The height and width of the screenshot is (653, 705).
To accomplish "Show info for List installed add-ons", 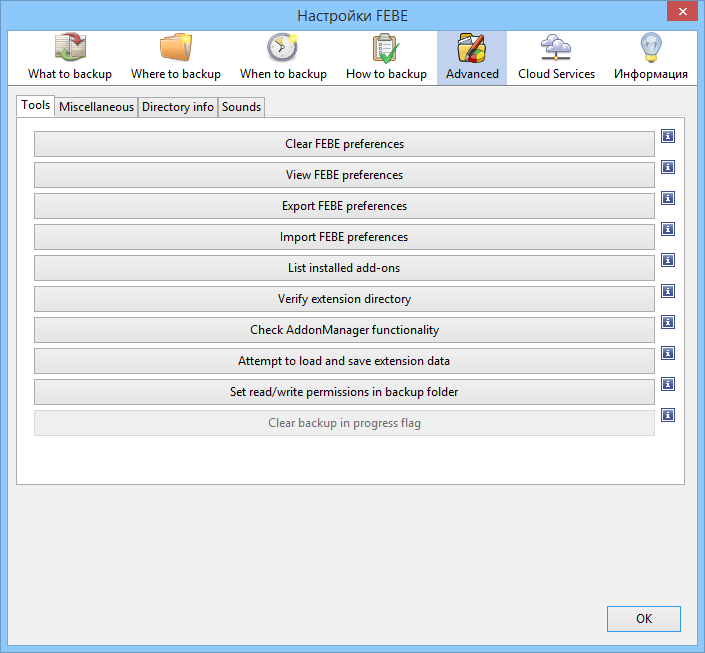I will [668, 260].
